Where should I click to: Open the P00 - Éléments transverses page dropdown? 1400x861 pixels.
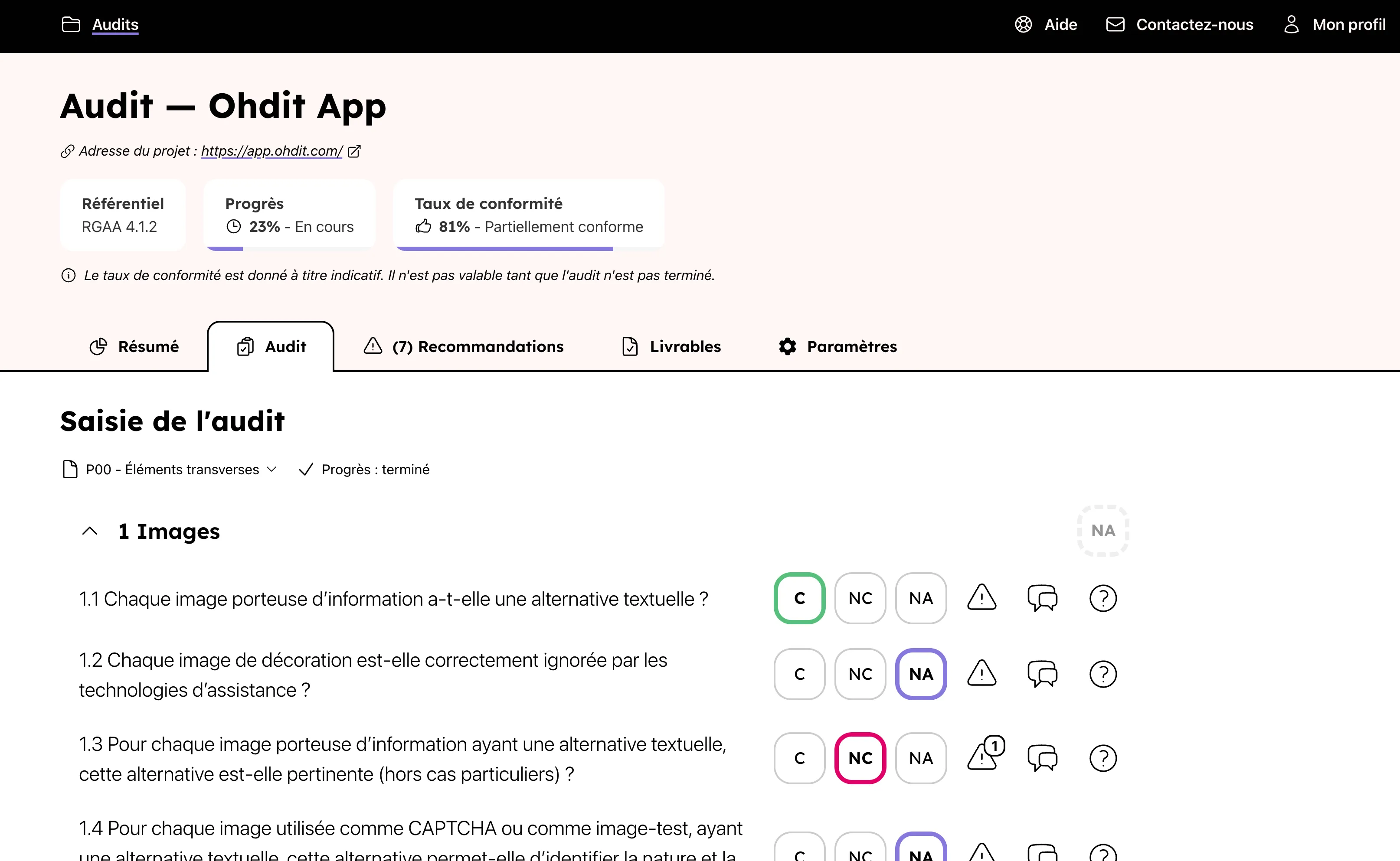coord(170,469)
